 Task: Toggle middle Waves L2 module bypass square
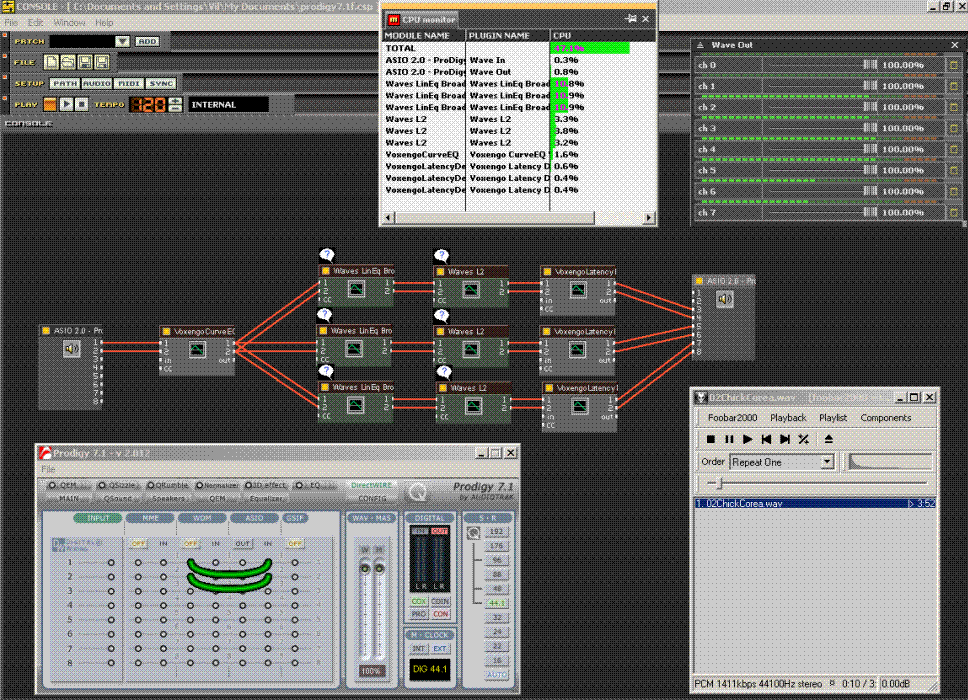[441, 331]
